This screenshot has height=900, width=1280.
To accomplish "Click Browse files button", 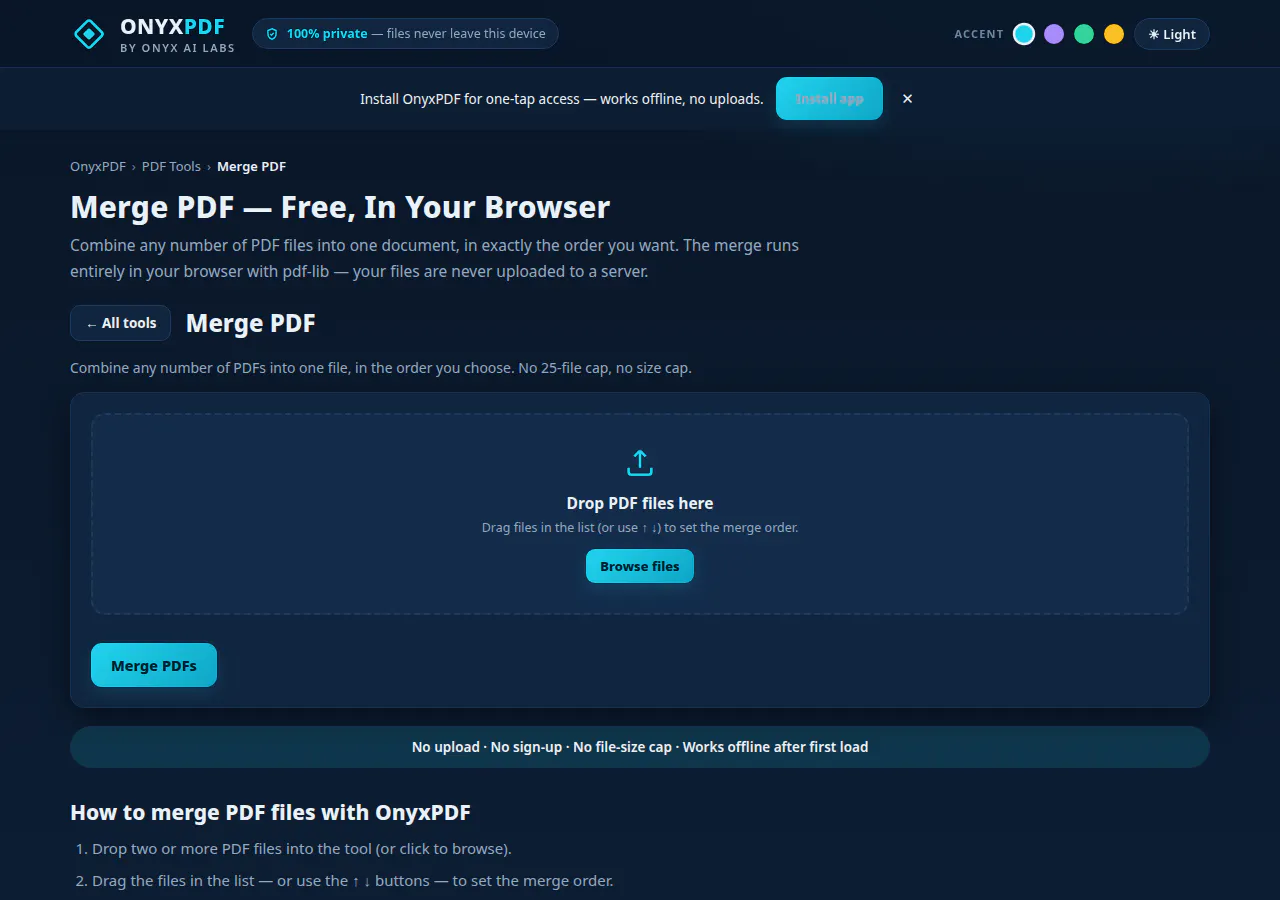I will (x=640, y=566).
